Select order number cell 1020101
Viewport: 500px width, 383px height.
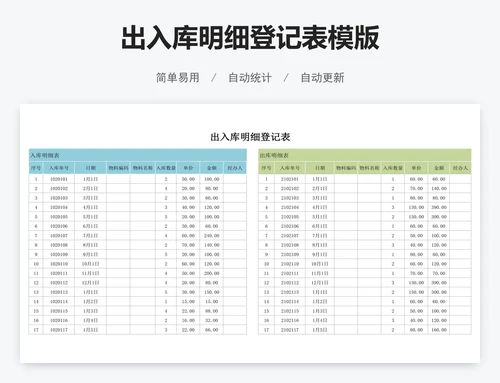(59, 179)
